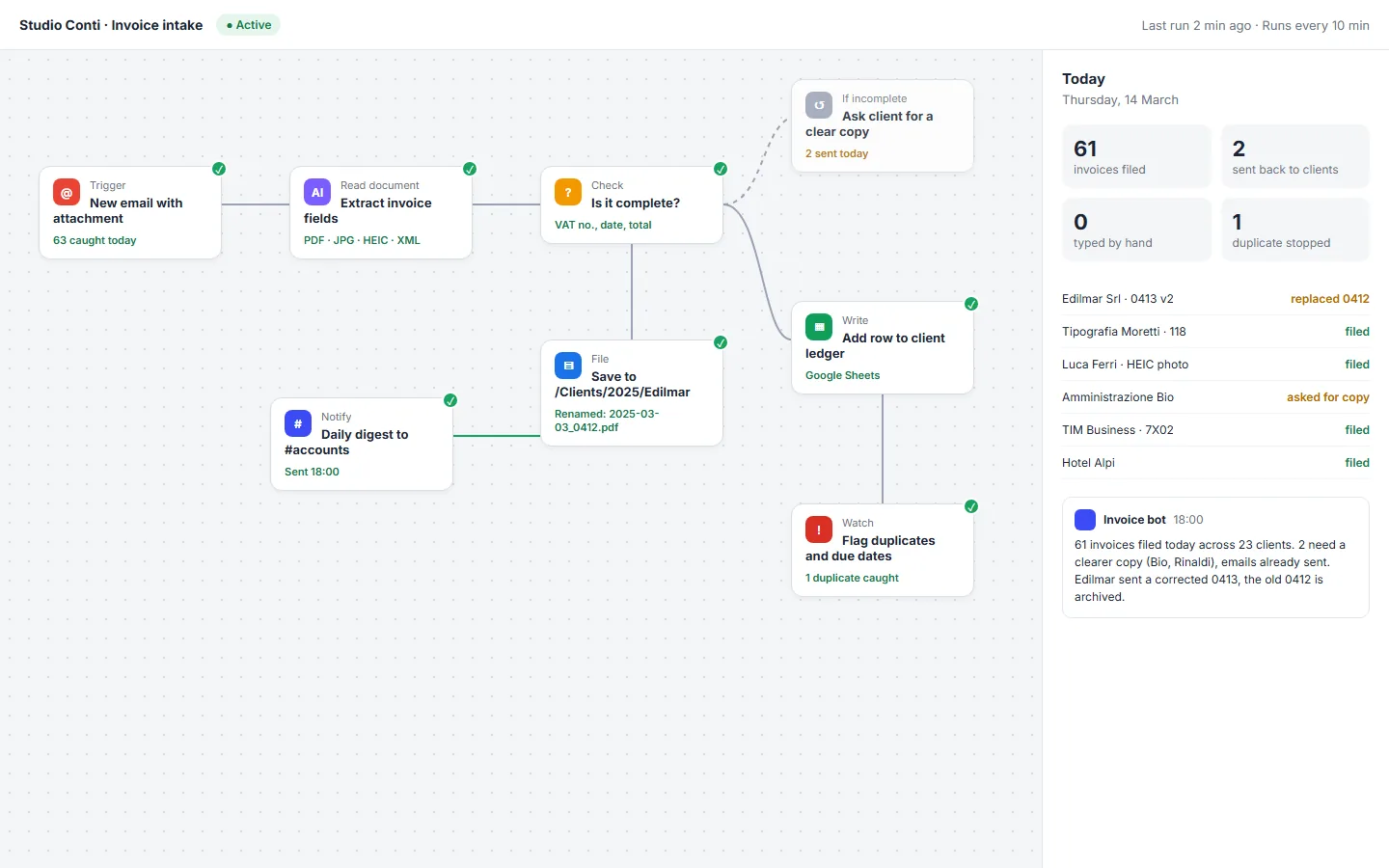The width and height of the screenshot is (1389, 868).
Task: Select the Hotel Alpi row
Action: [x=1215, y=463]
